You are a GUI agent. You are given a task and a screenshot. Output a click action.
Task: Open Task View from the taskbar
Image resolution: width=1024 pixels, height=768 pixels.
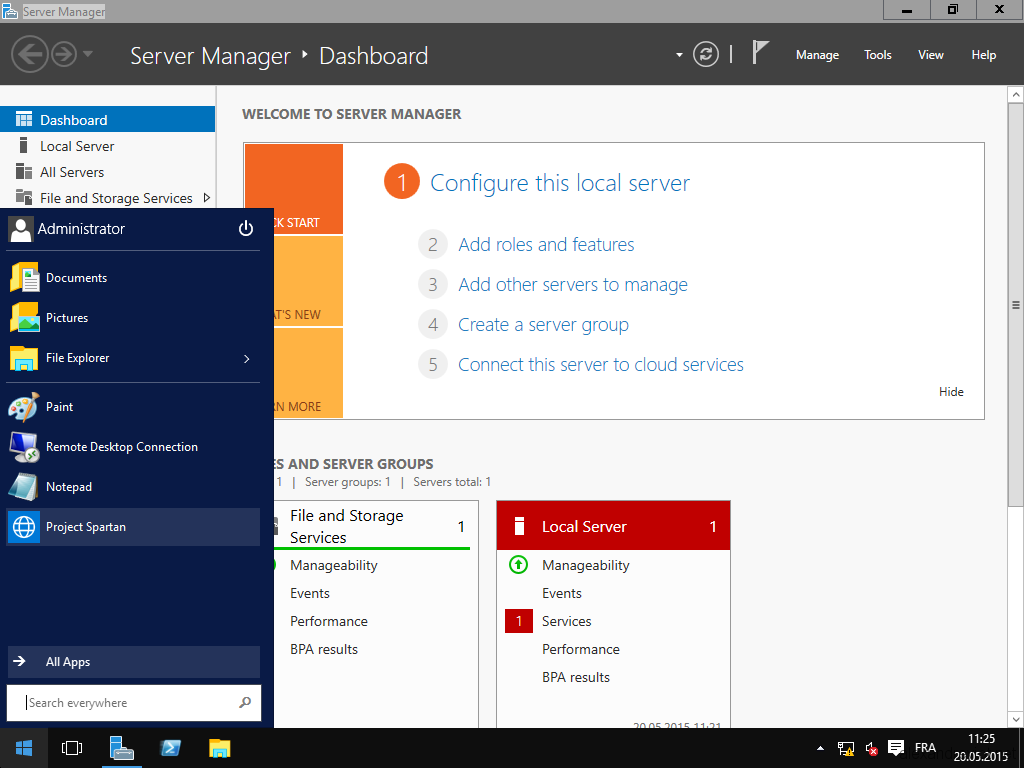pyautogui.click(x=71, y=748)
